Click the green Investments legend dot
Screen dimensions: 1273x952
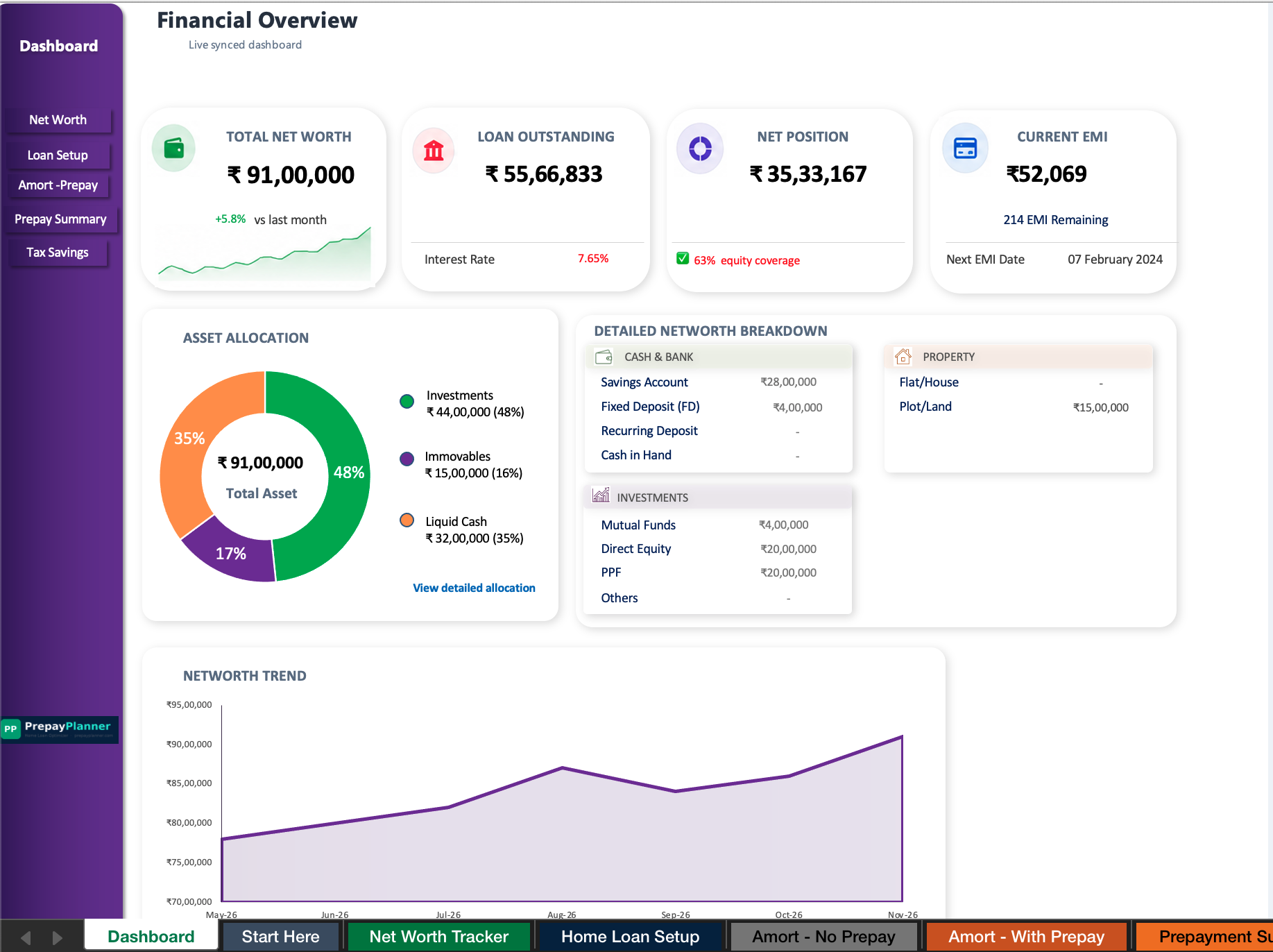(407, 401)
